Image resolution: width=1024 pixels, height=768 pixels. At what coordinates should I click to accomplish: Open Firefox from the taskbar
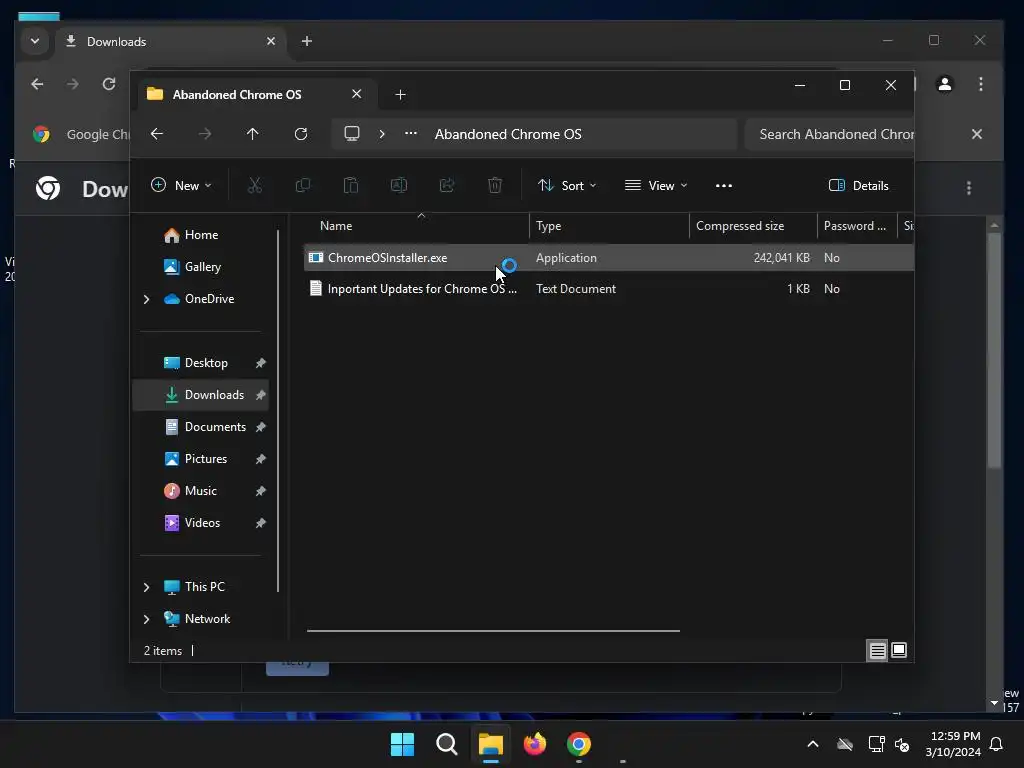click(x=535, y=744)
